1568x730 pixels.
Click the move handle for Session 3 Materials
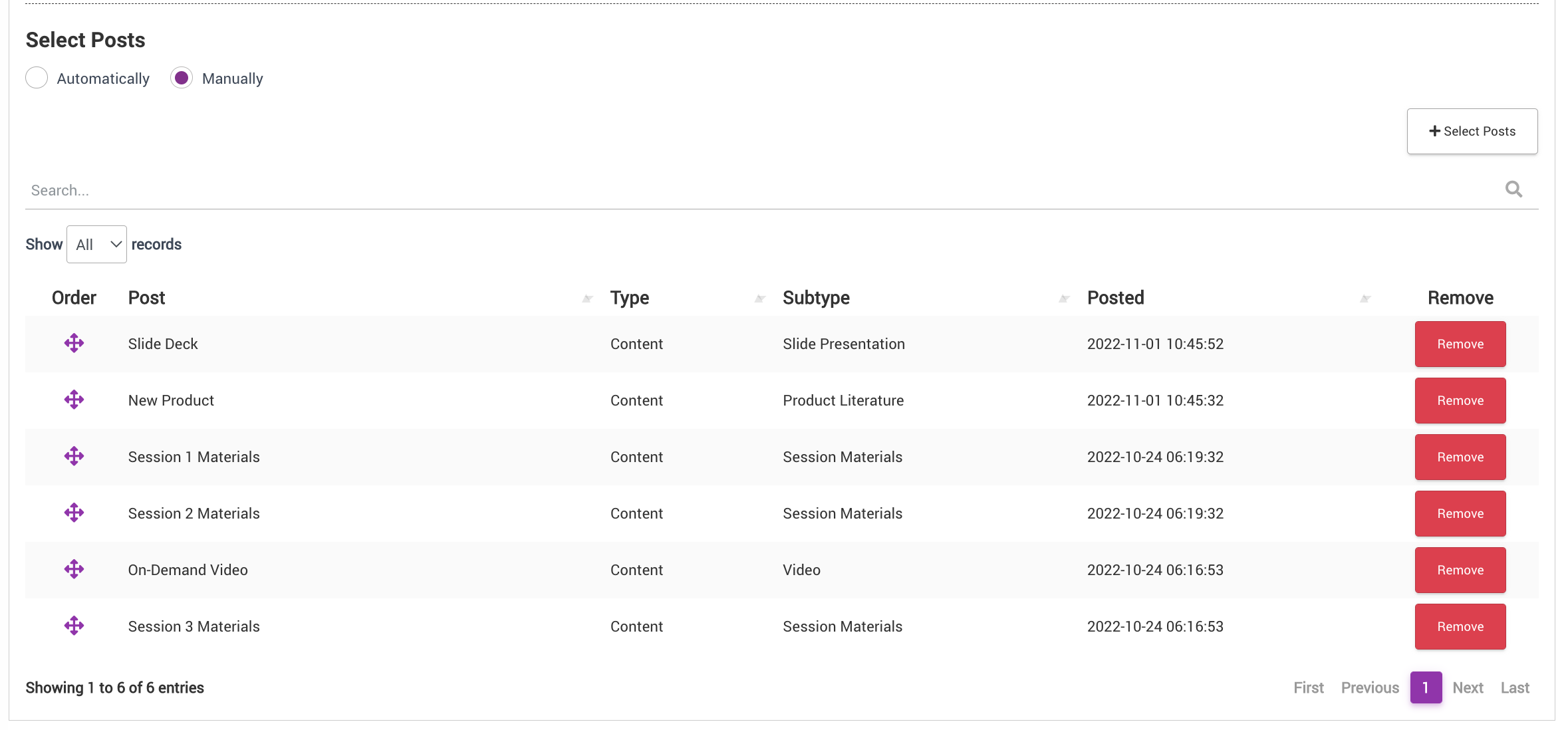tap(74, 626)
